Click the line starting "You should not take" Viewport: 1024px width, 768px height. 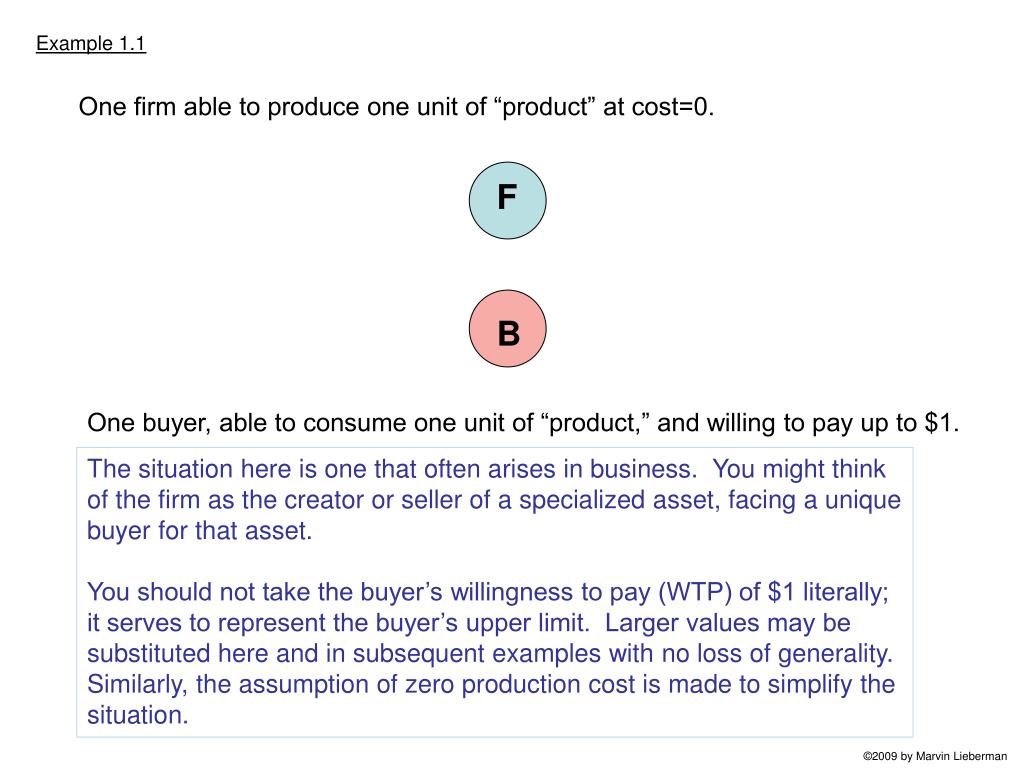pos(488,592)
